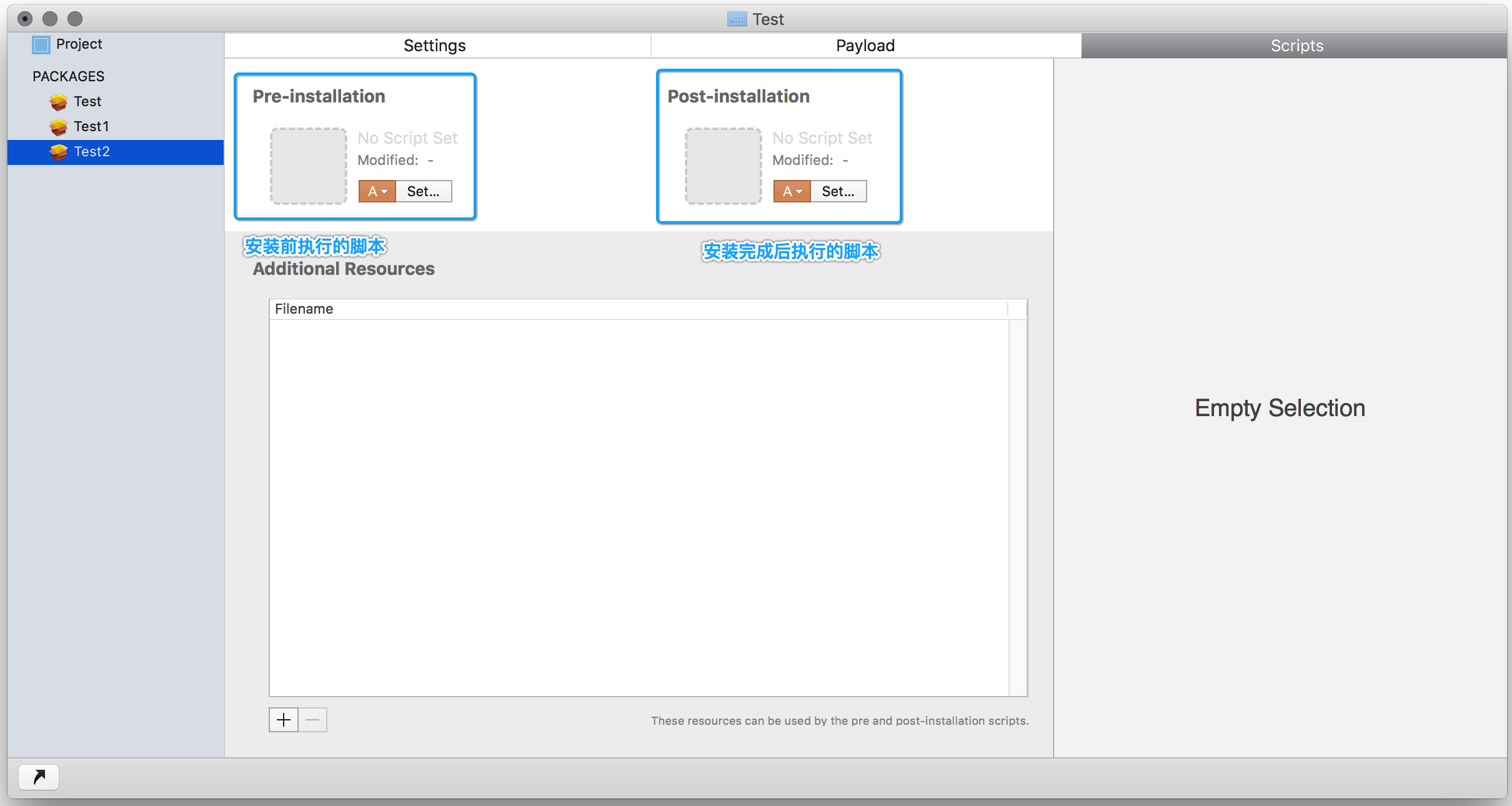Screen dimensions: 1512x806
Task: Click Set... for the Post-installation script
Action: tap(838, 191)
